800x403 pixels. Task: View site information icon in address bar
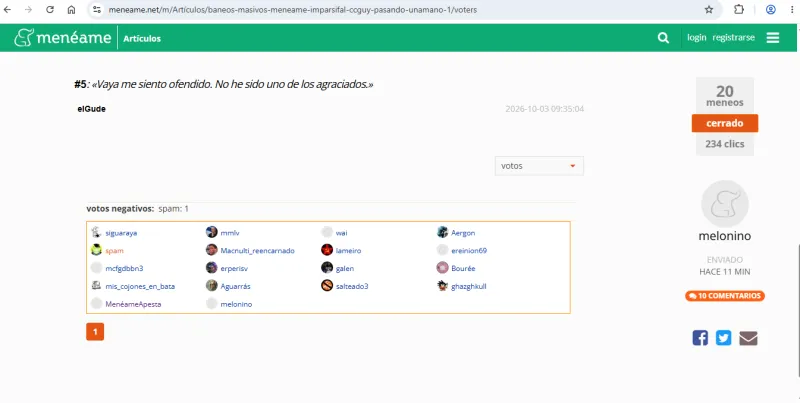coord(97,10)
